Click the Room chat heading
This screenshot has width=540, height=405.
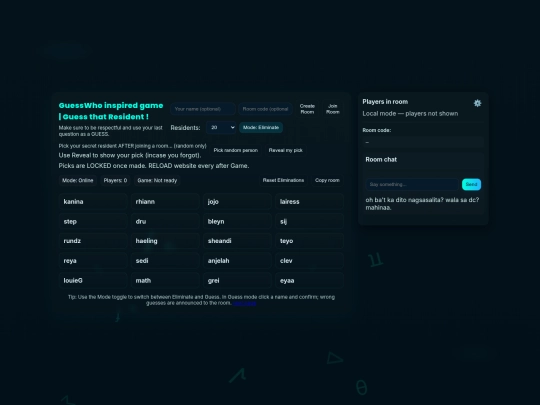point(381,159)
